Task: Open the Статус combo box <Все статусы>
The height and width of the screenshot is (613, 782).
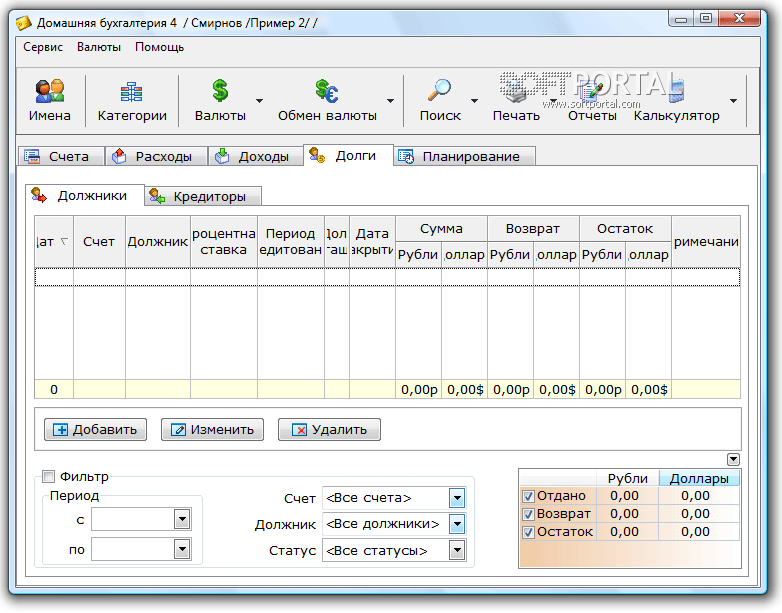Action: coord(394,551)
